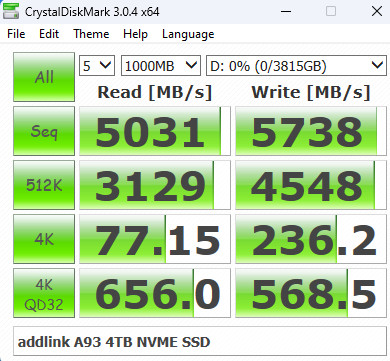Open the File menu
390x361 pixels.
pos(16,34)
